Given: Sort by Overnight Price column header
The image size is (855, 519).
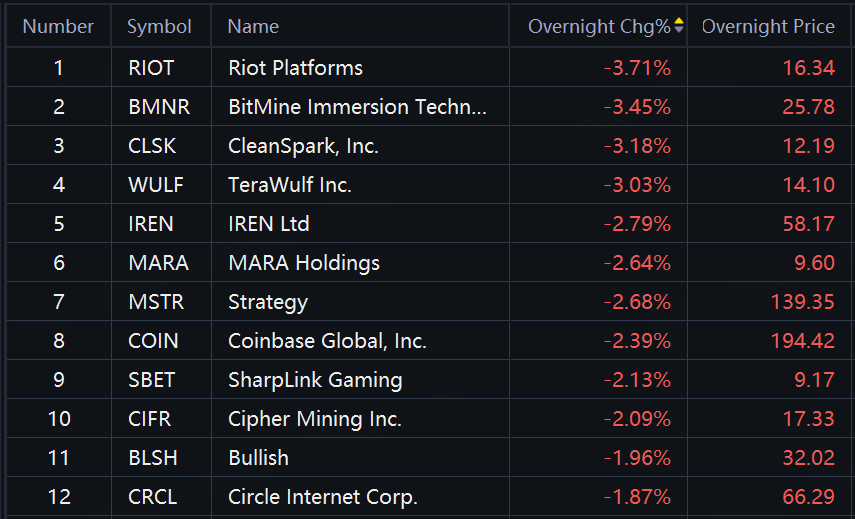Looking at the screenshot, I should point(768,26).
